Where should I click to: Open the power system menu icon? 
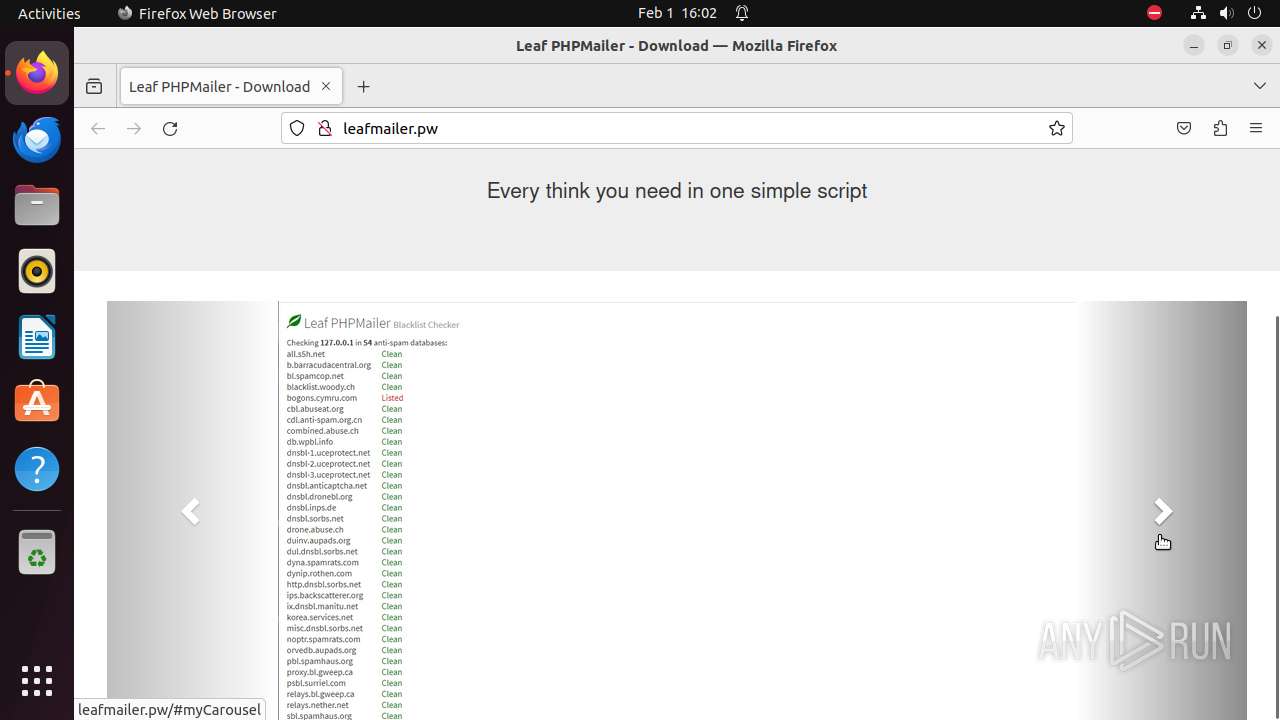tap(1254, 13)
